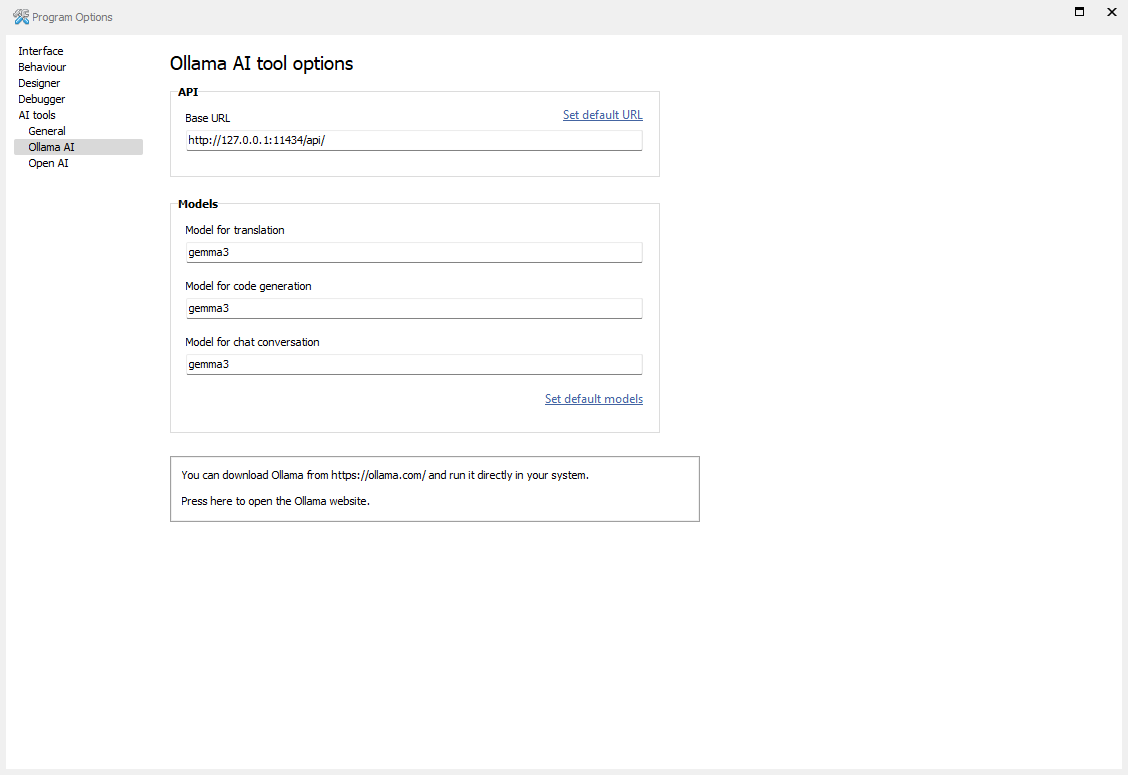Open the Interface options page
Image resolution: width=1128 pixels, height=775 pixels.
click(x=41, y=51)
